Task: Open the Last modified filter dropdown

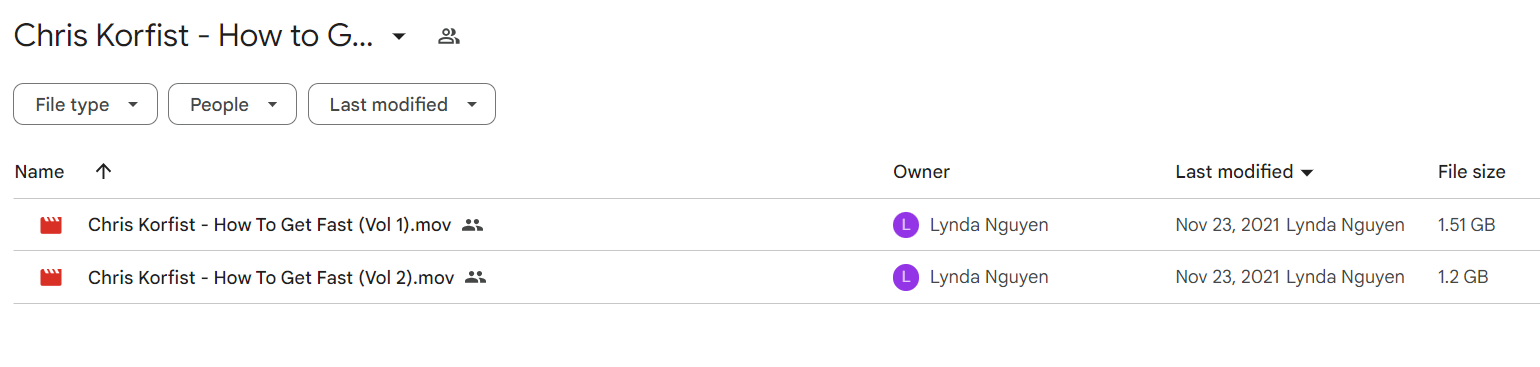Action: 402,104
